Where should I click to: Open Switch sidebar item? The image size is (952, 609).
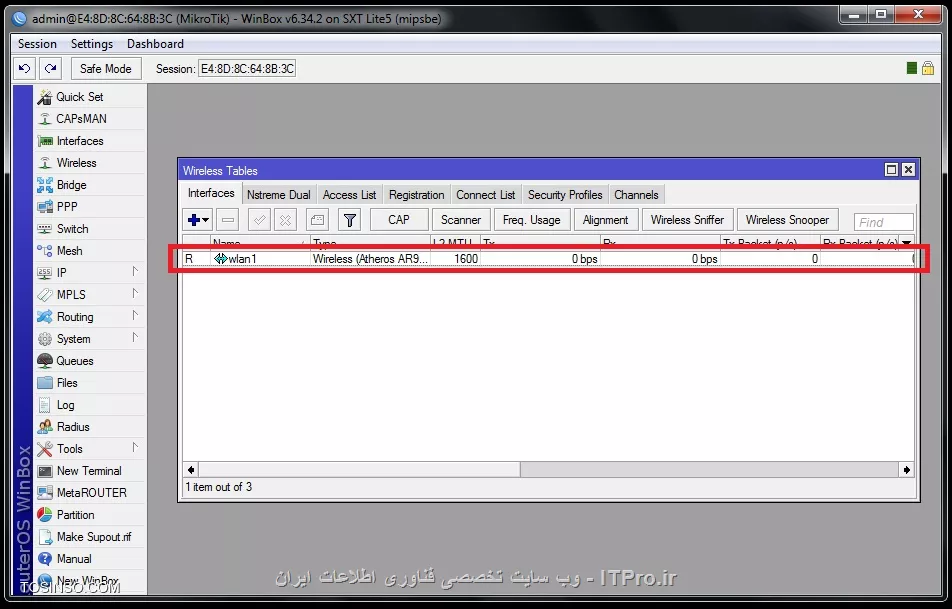click(90, 229)
